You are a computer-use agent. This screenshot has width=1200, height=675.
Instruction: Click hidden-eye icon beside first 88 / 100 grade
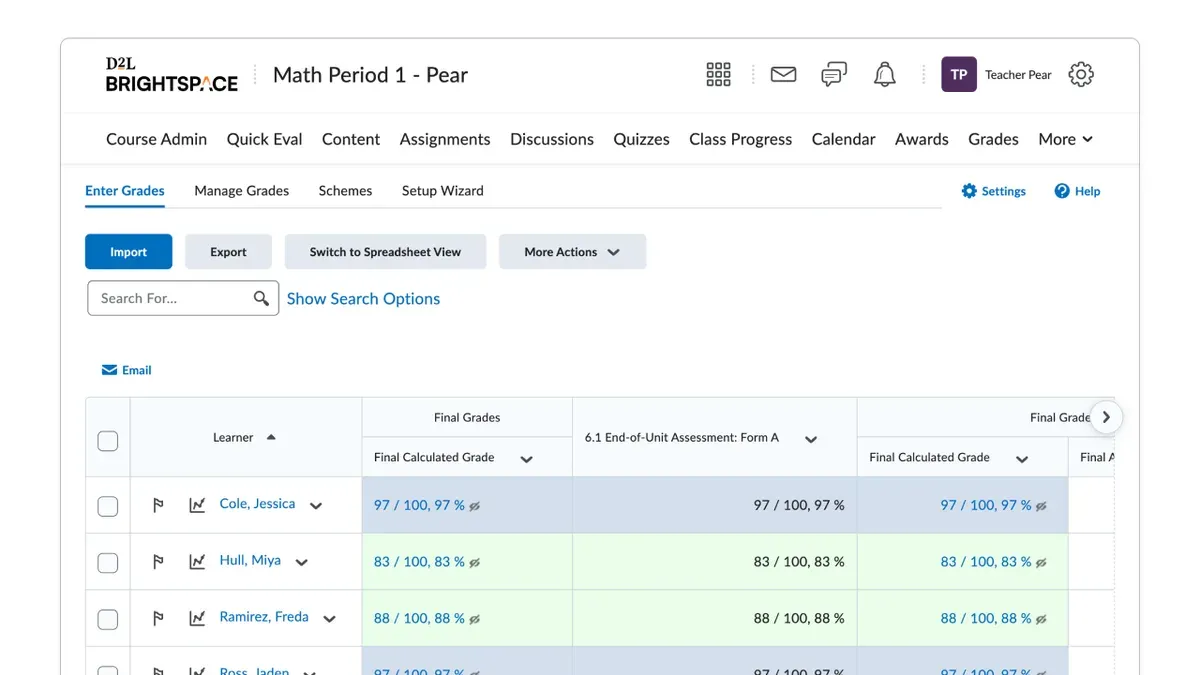tap(475, 620)
